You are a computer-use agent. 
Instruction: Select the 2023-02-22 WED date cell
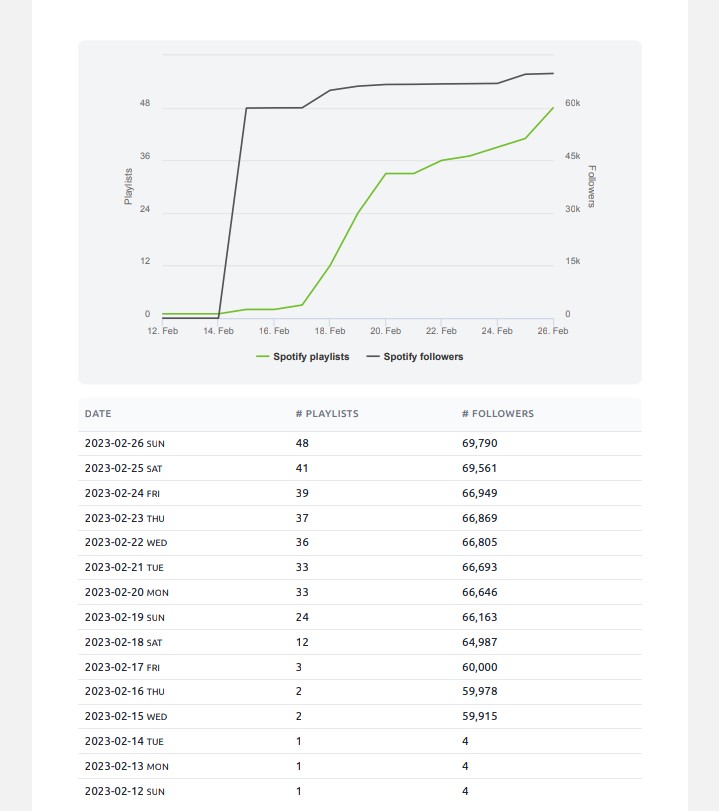[126, 542]
